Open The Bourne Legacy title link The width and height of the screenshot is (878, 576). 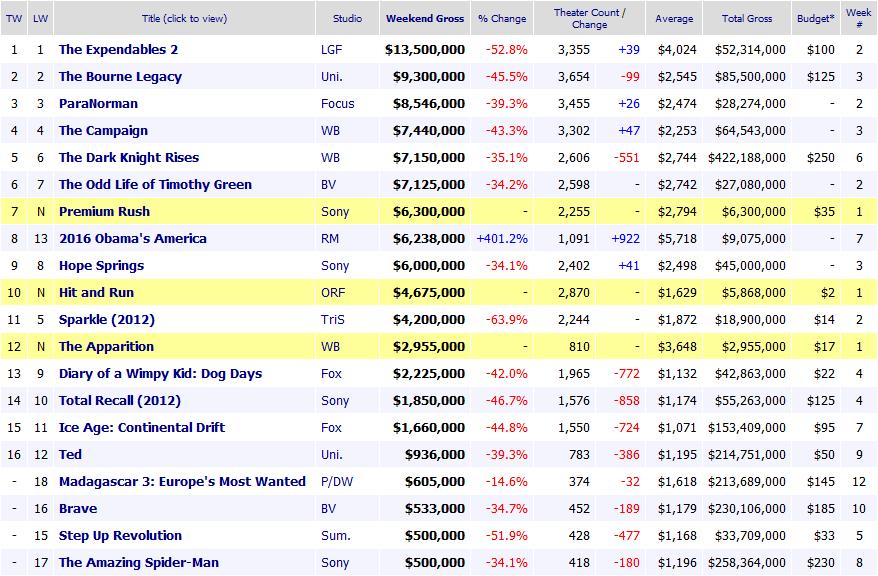120,77
